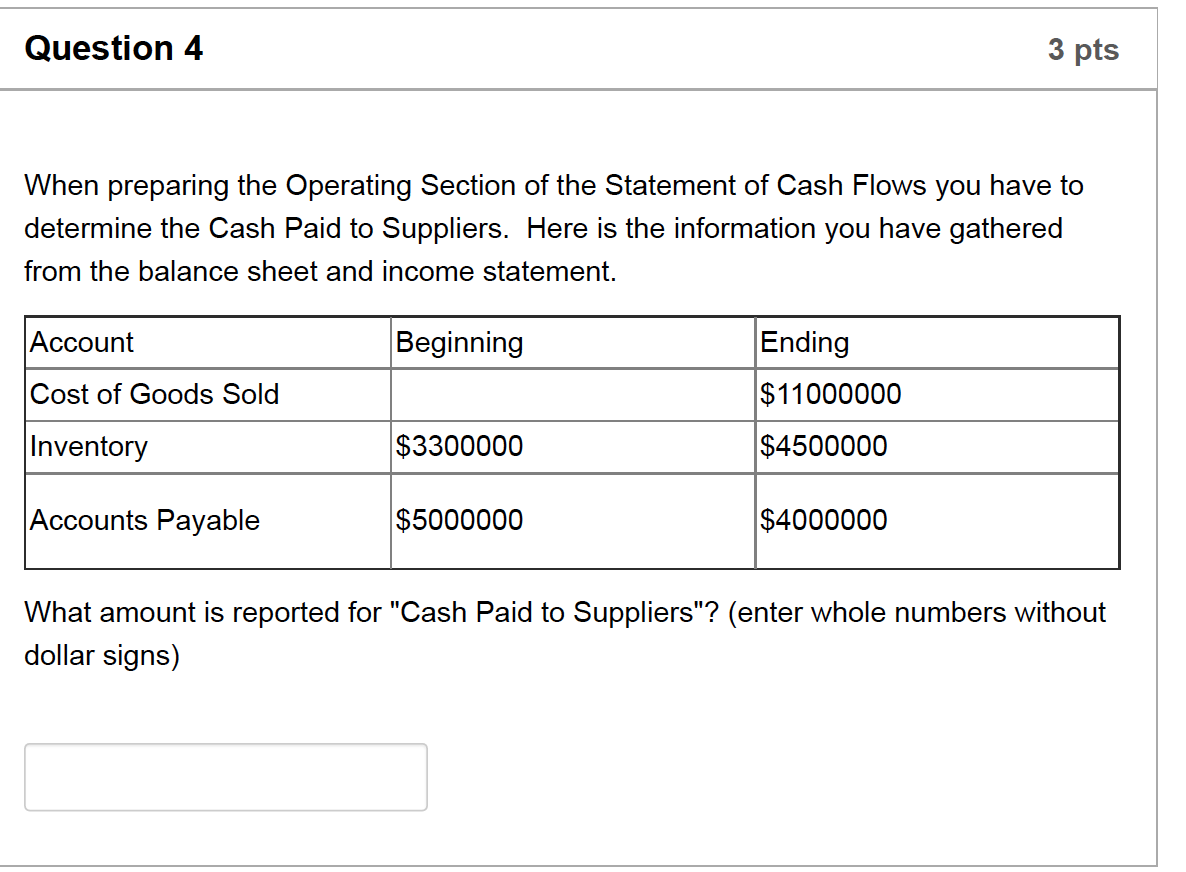Screen dimensions: 1186x872
Task: Click the "determine the Cash Paid to Suppliers" line
Action: point(543,228)
